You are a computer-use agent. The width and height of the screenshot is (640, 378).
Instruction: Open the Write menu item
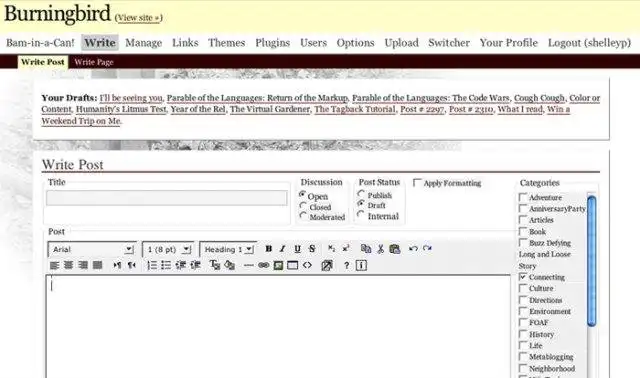[100, 42]
